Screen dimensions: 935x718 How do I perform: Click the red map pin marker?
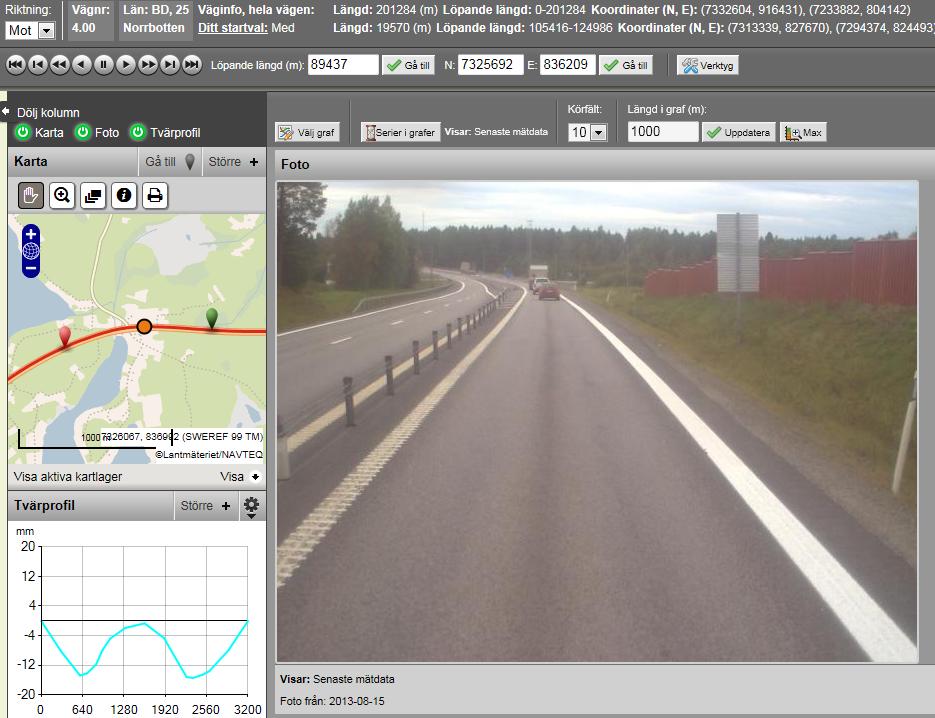pos(65,336)
